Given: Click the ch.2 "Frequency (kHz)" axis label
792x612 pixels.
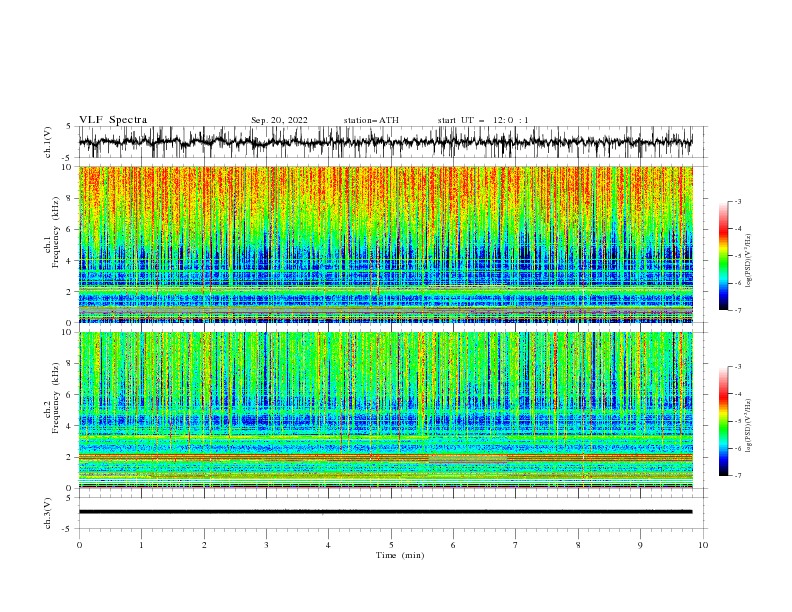Looking at the screenshot, I should pyautogui.click(x=56, y=398).
